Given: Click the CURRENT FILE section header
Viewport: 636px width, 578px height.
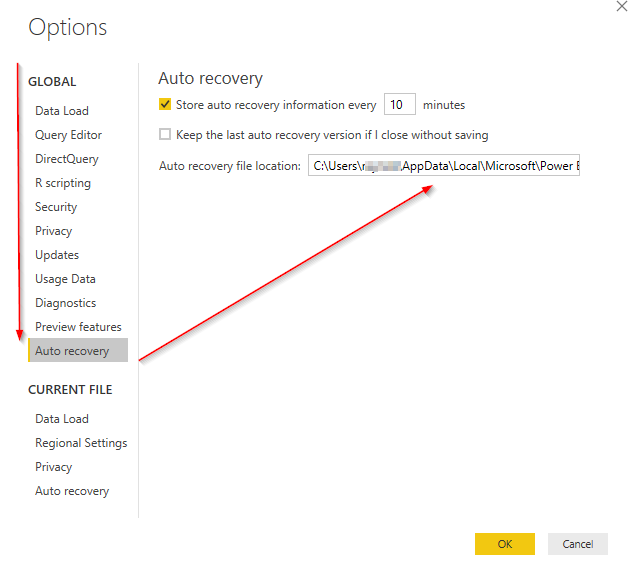Looking at the screenshot, I should click(70, 389).
